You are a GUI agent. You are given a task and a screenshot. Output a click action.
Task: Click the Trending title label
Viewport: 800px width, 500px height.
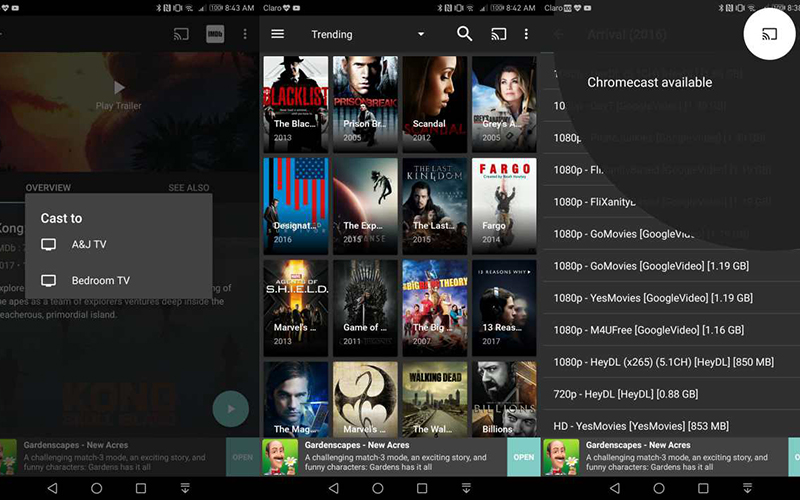332,34
